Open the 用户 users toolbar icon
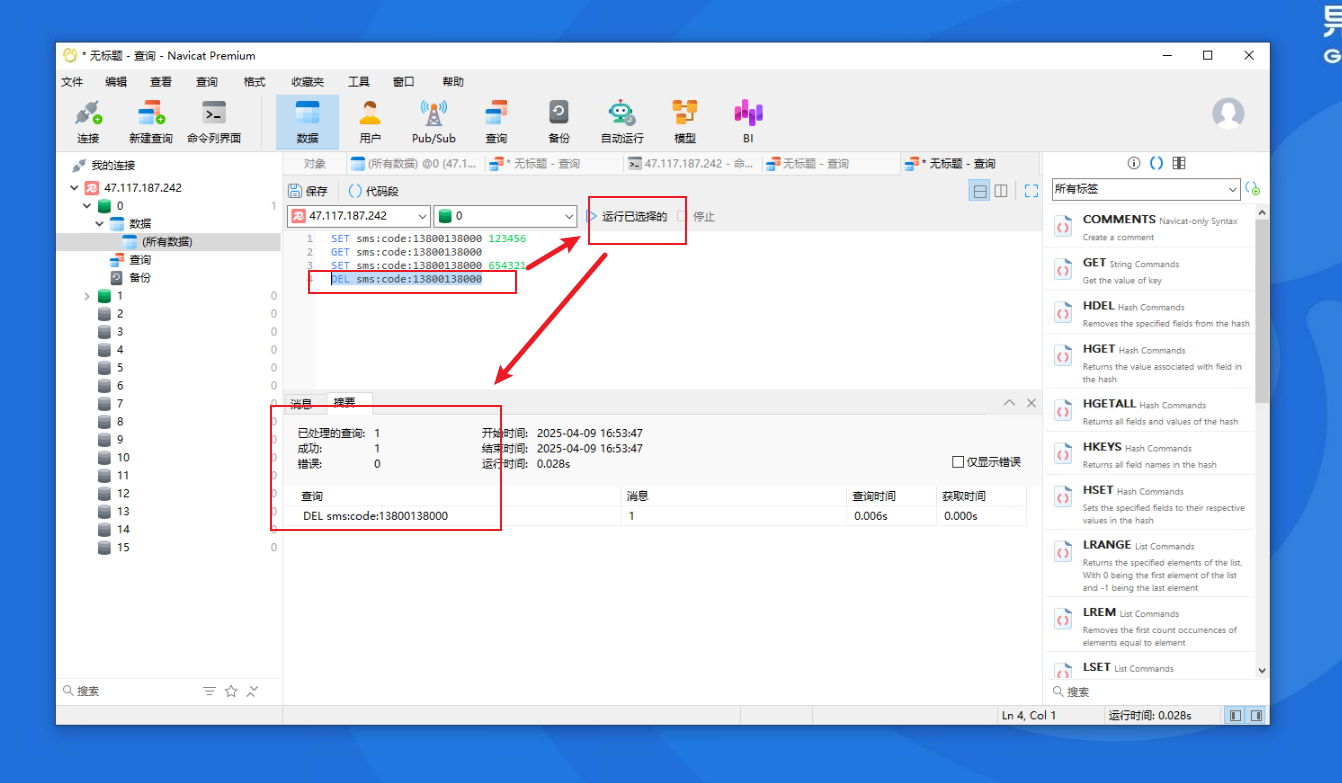The image size is (1342, 783). click(x=370, y=121)
